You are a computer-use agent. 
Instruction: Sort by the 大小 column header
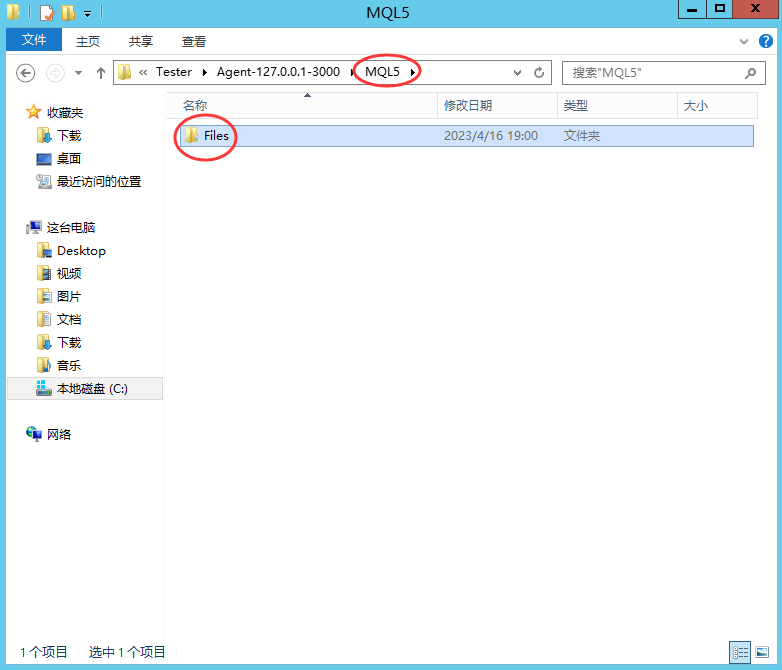(x=718, y=106)
